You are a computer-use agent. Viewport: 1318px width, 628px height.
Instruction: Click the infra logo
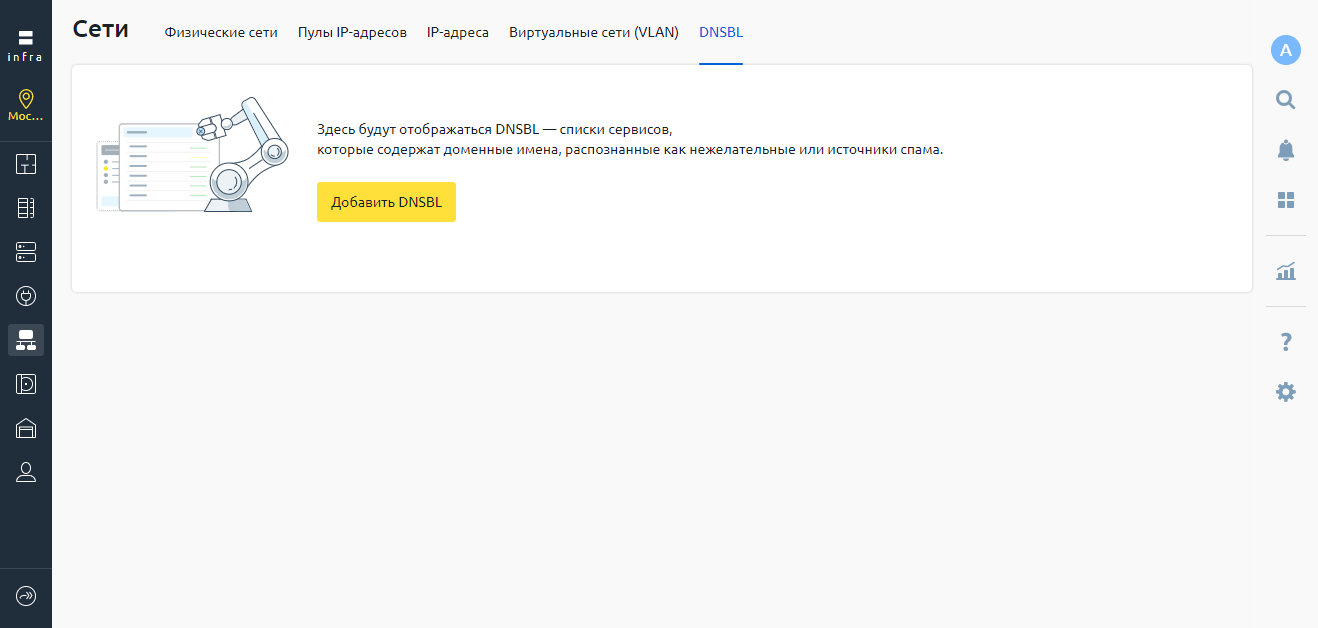tap(26, 45)
